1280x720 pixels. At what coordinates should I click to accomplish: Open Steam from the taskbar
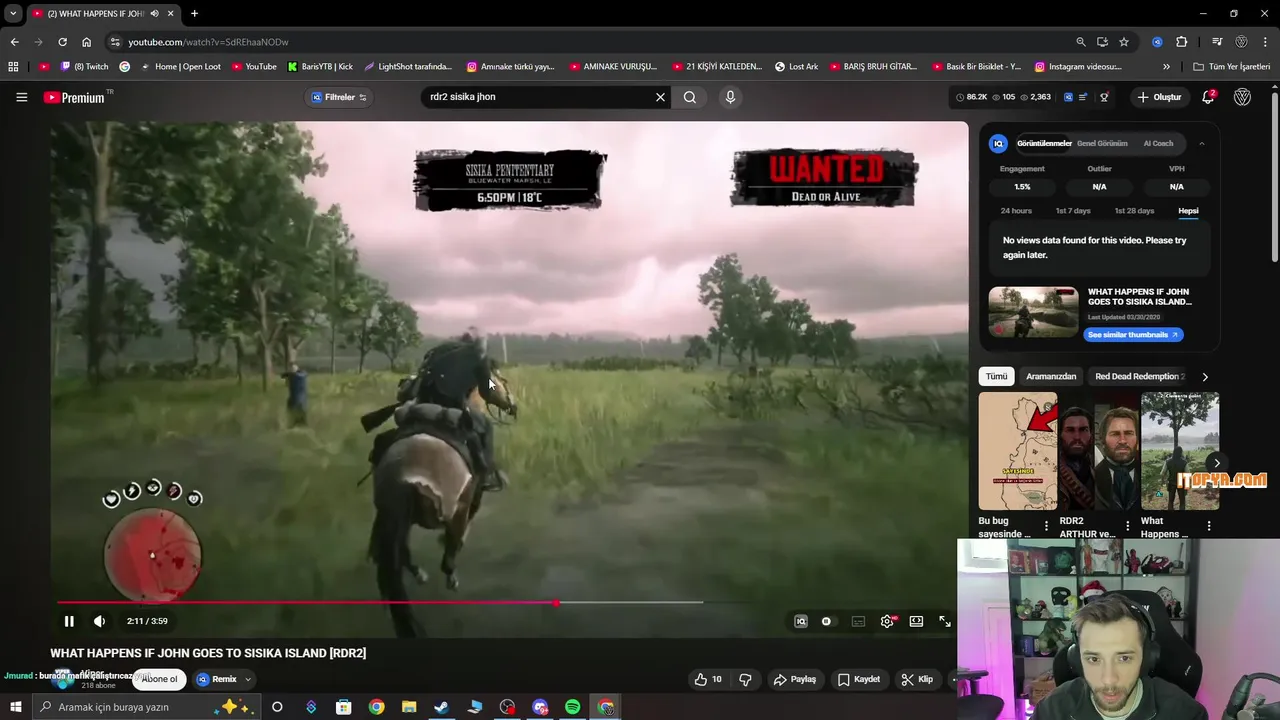441,707
